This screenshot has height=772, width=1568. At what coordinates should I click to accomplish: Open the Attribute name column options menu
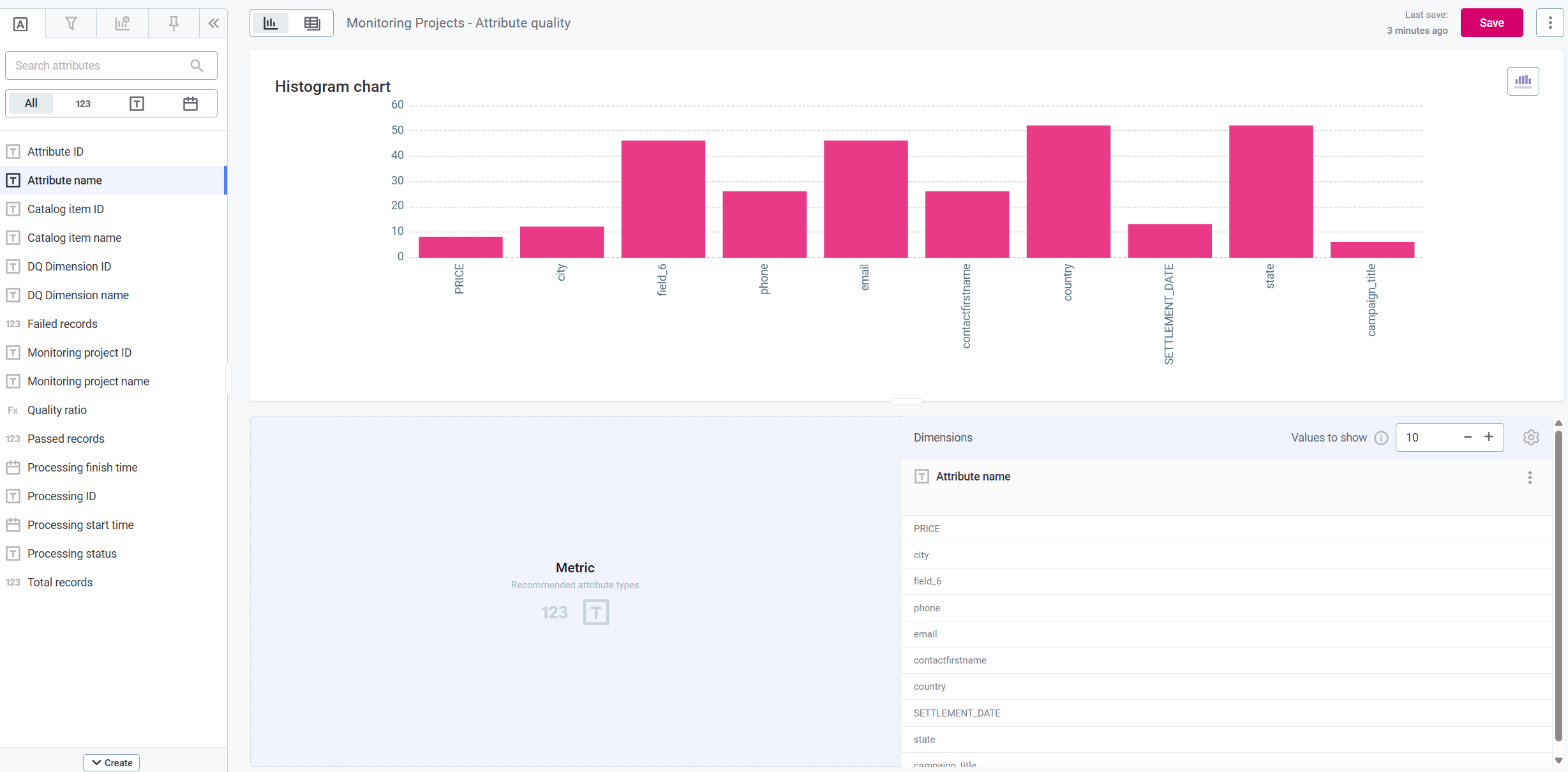(x=1530, y=477)
